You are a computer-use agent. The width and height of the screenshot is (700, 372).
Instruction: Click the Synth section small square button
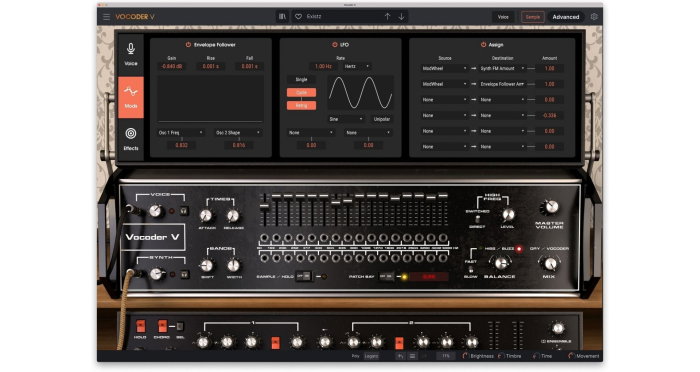coord(184,274)
